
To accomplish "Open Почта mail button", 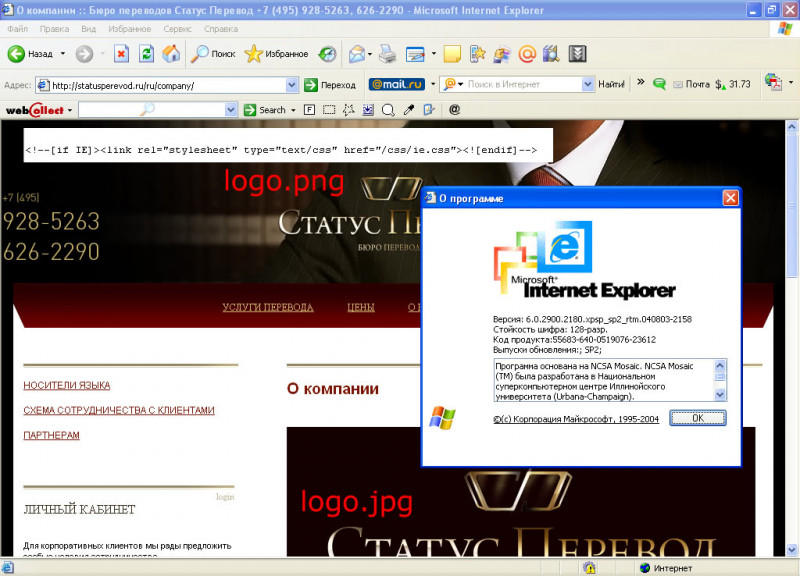I will pos(691,84).
